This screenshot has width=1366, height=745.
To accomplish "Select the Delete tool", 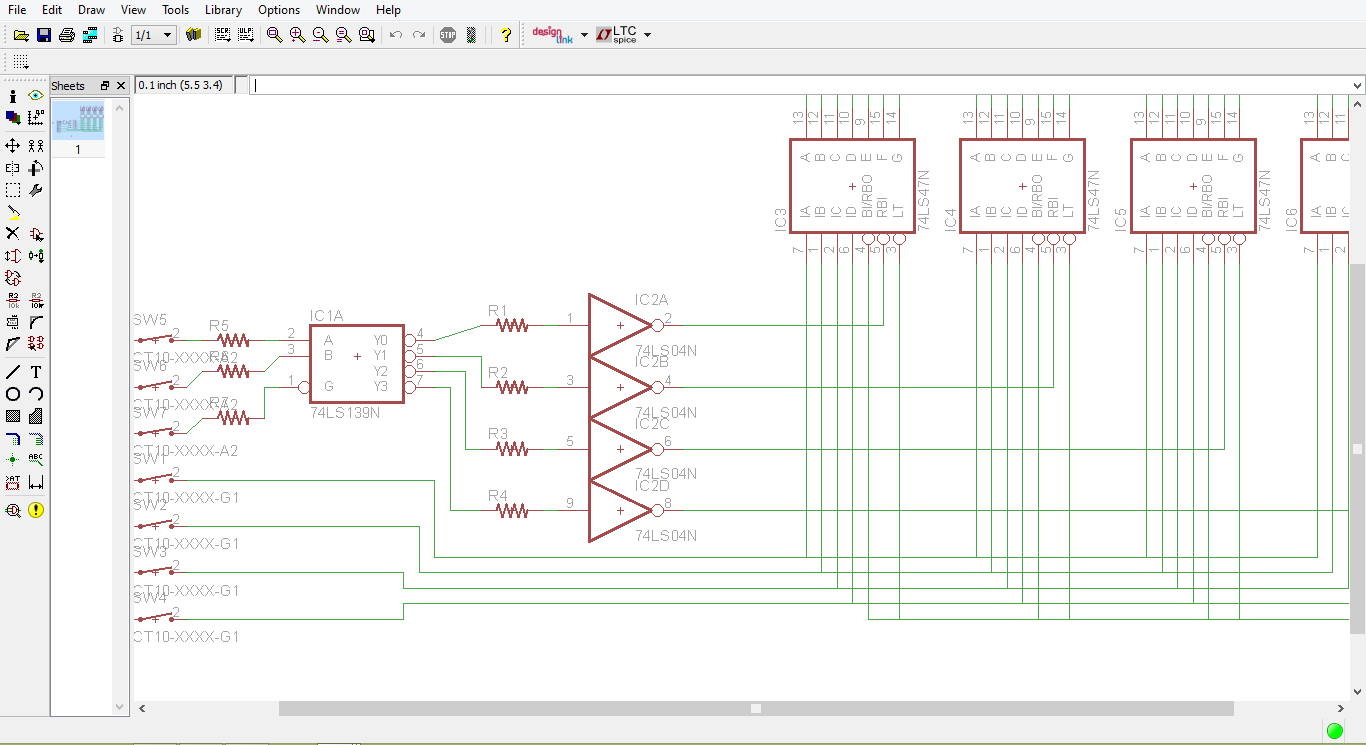I will pos(13,234).
